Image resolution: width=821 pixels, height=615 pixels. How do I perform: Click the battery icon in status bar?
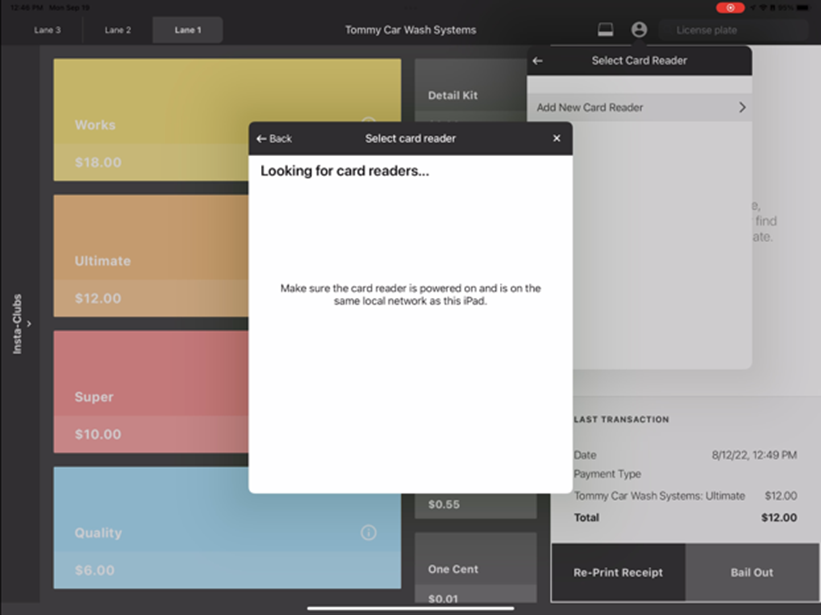(802, 8)
